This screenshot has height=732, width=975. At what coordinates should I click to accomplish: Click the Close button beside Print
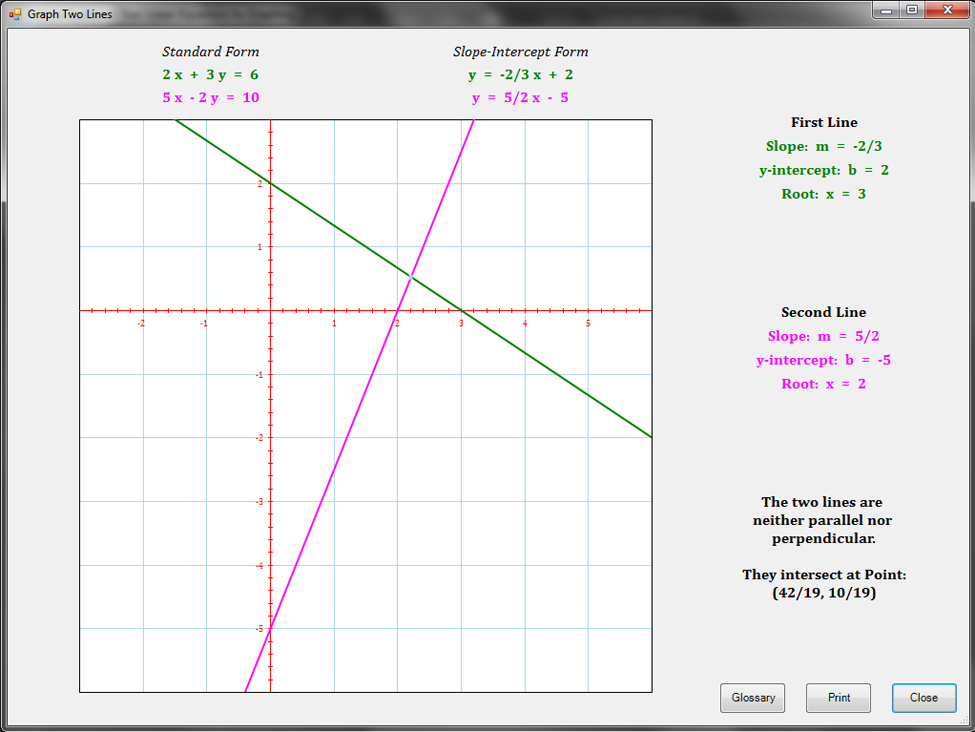[923, 698]
